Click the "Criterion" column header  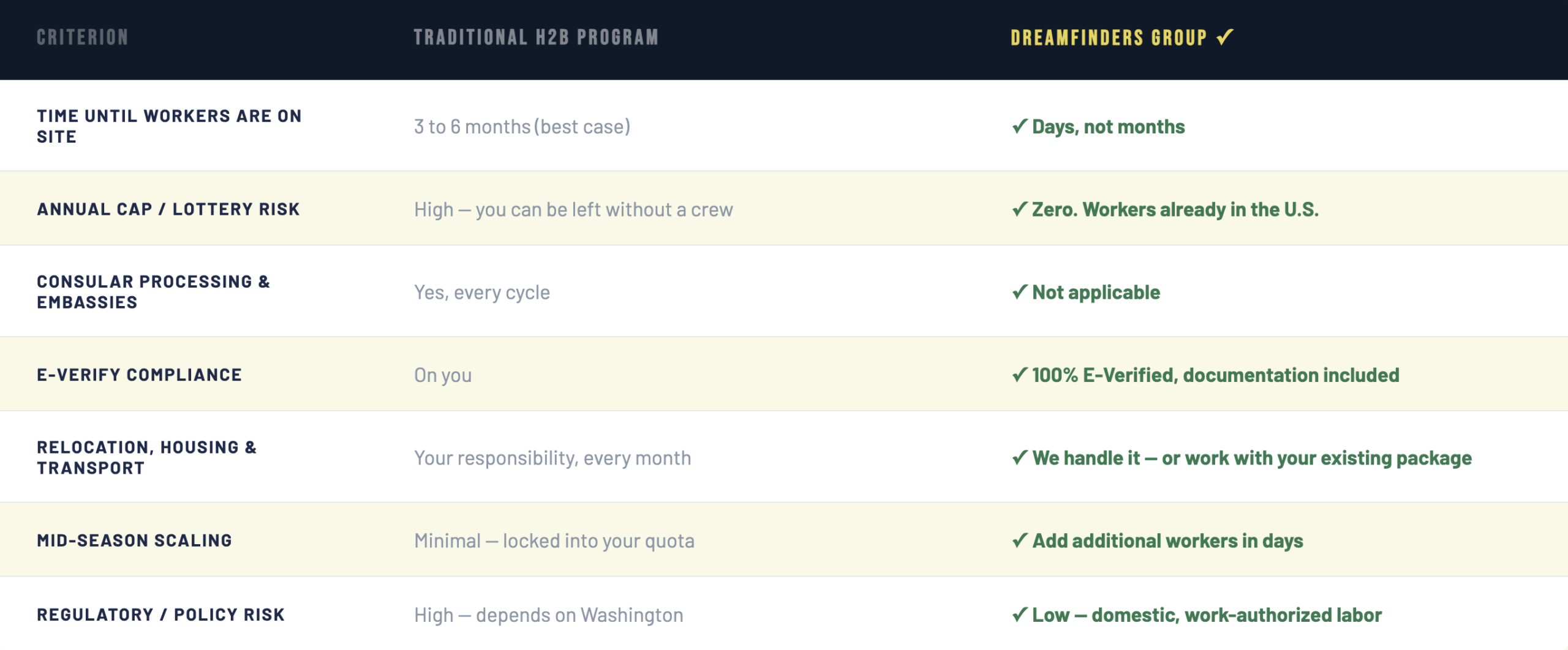click(83, 37)
